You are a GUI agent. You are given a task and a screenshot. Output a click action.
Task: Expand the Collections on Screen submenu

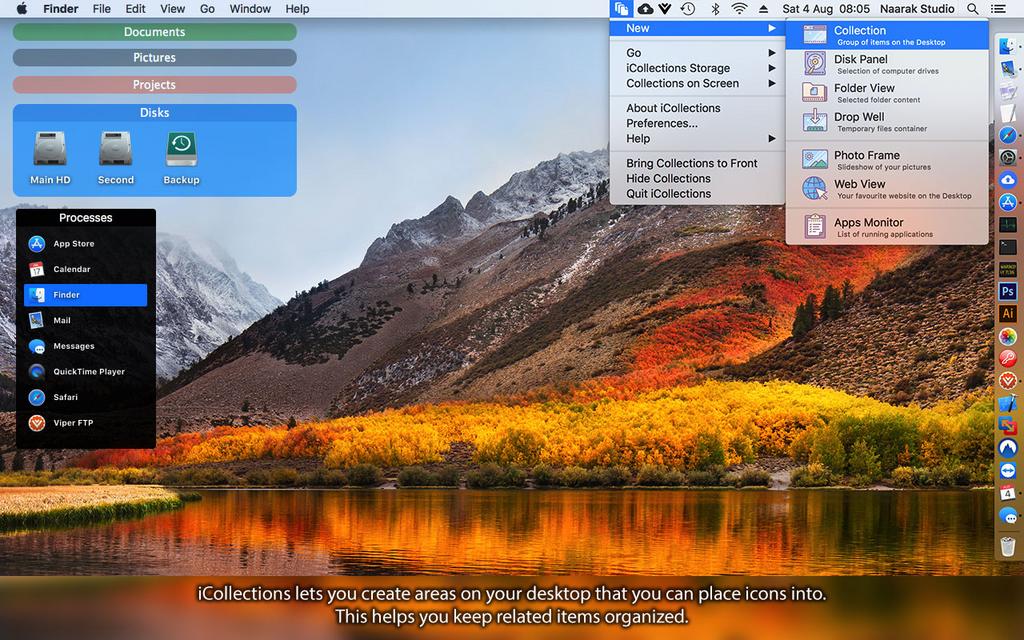pyautogui.click(x=697, y=84)
